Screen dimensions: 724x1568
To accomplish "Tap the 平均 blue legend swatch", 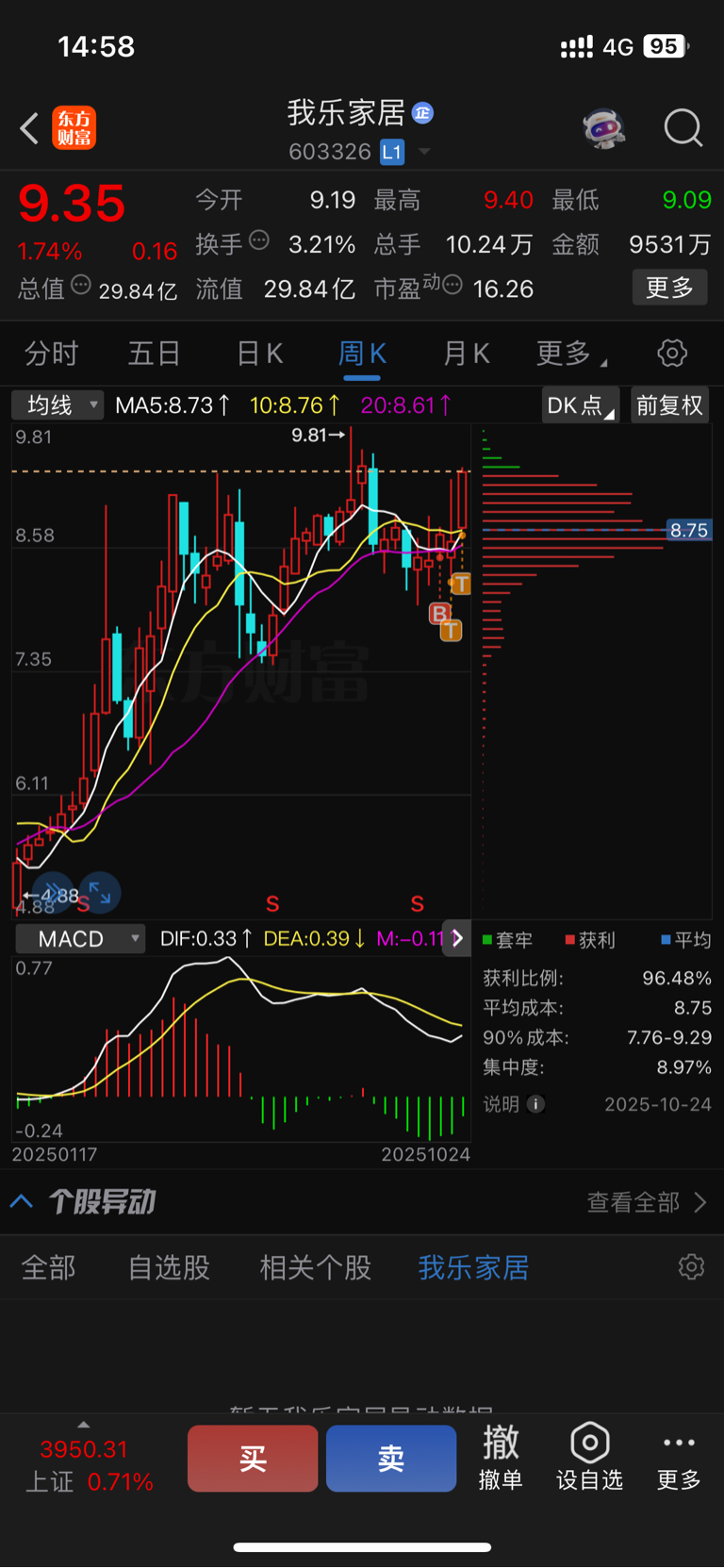I will pos(666,940).
